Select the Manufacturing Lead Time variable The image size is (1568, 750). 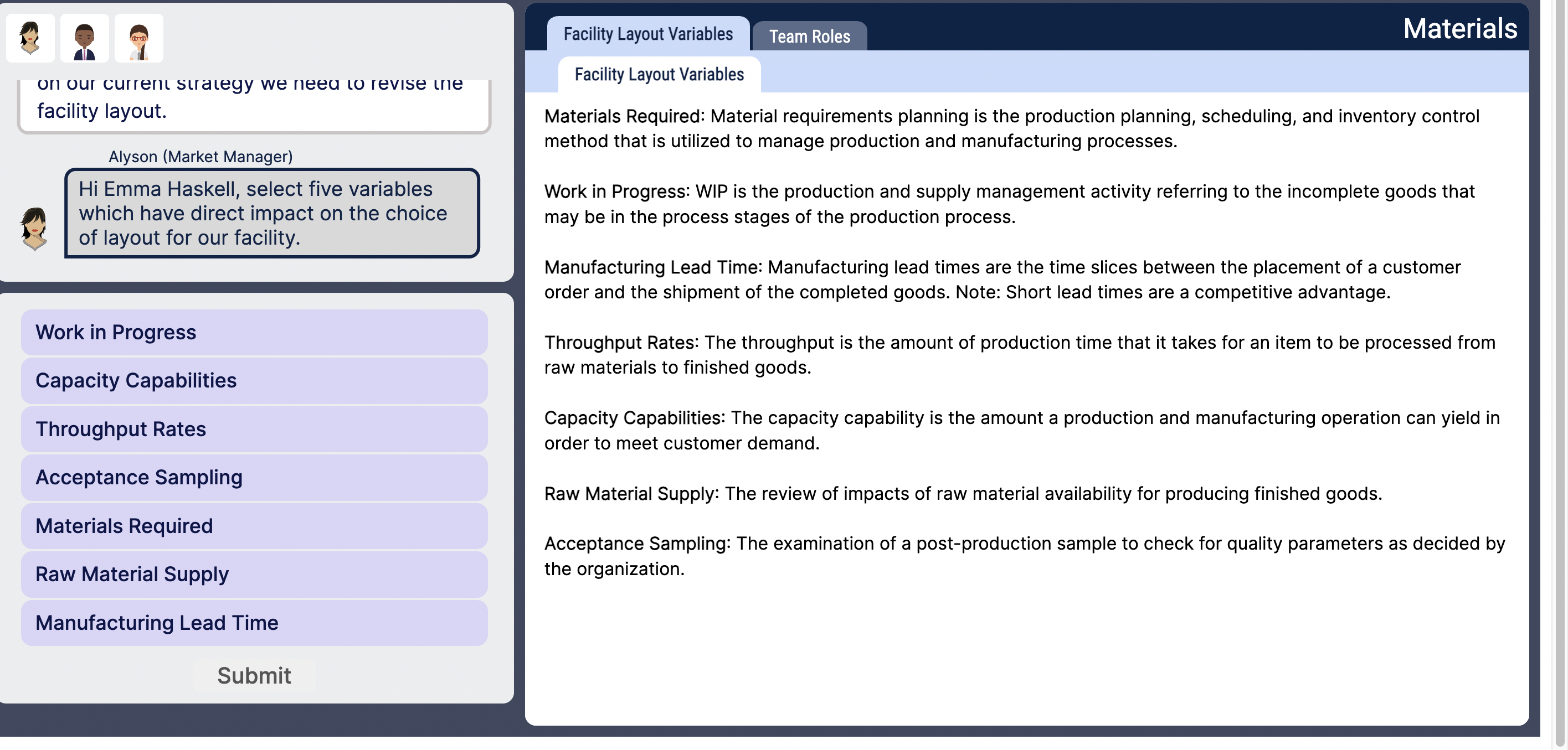click(253, 622)
